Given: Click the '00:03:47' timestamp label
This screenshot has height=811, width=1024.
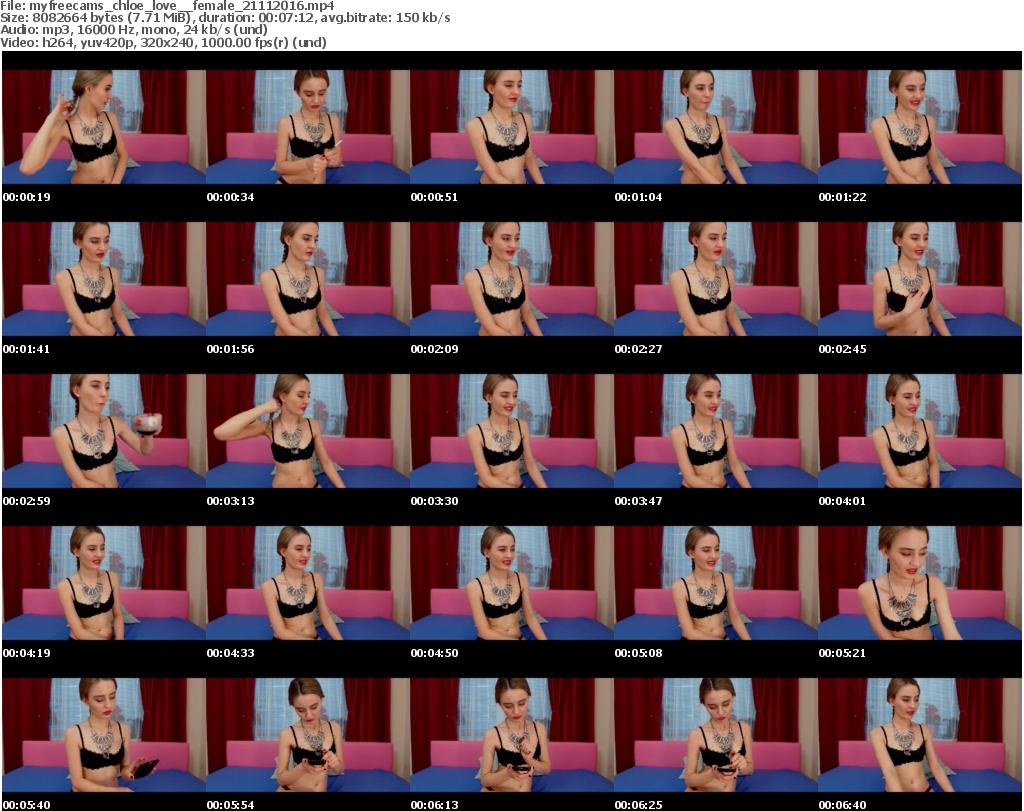Looking at the screenshot, I should [638, 501].
